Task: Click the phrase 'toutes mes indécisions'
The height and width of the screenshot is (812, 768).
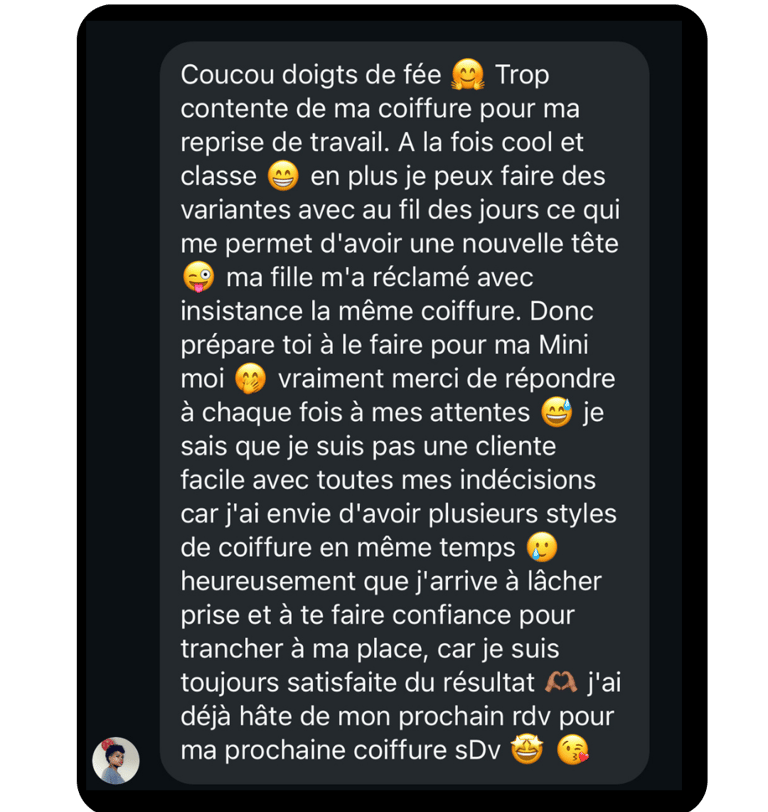Action: (x=456, y=480)
